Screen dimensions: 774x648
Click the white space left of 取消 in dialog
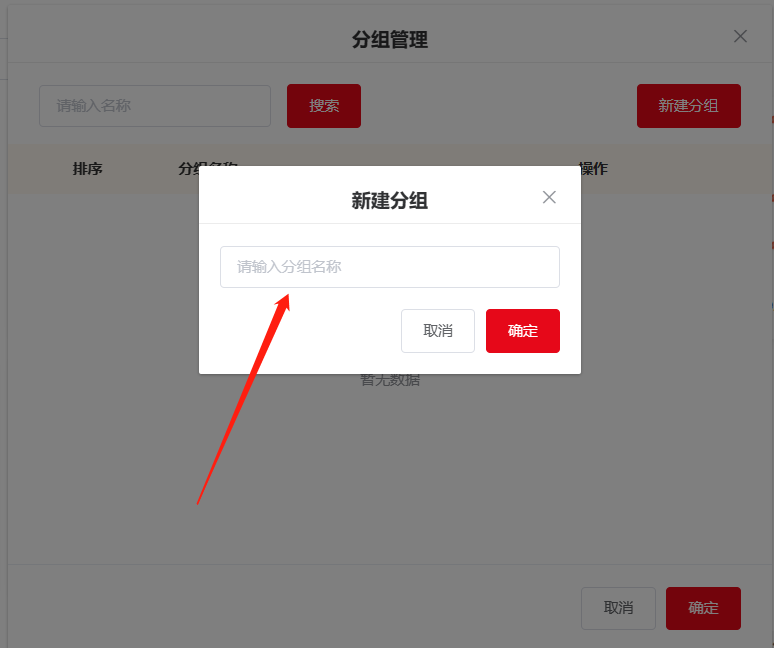(310, 331)
